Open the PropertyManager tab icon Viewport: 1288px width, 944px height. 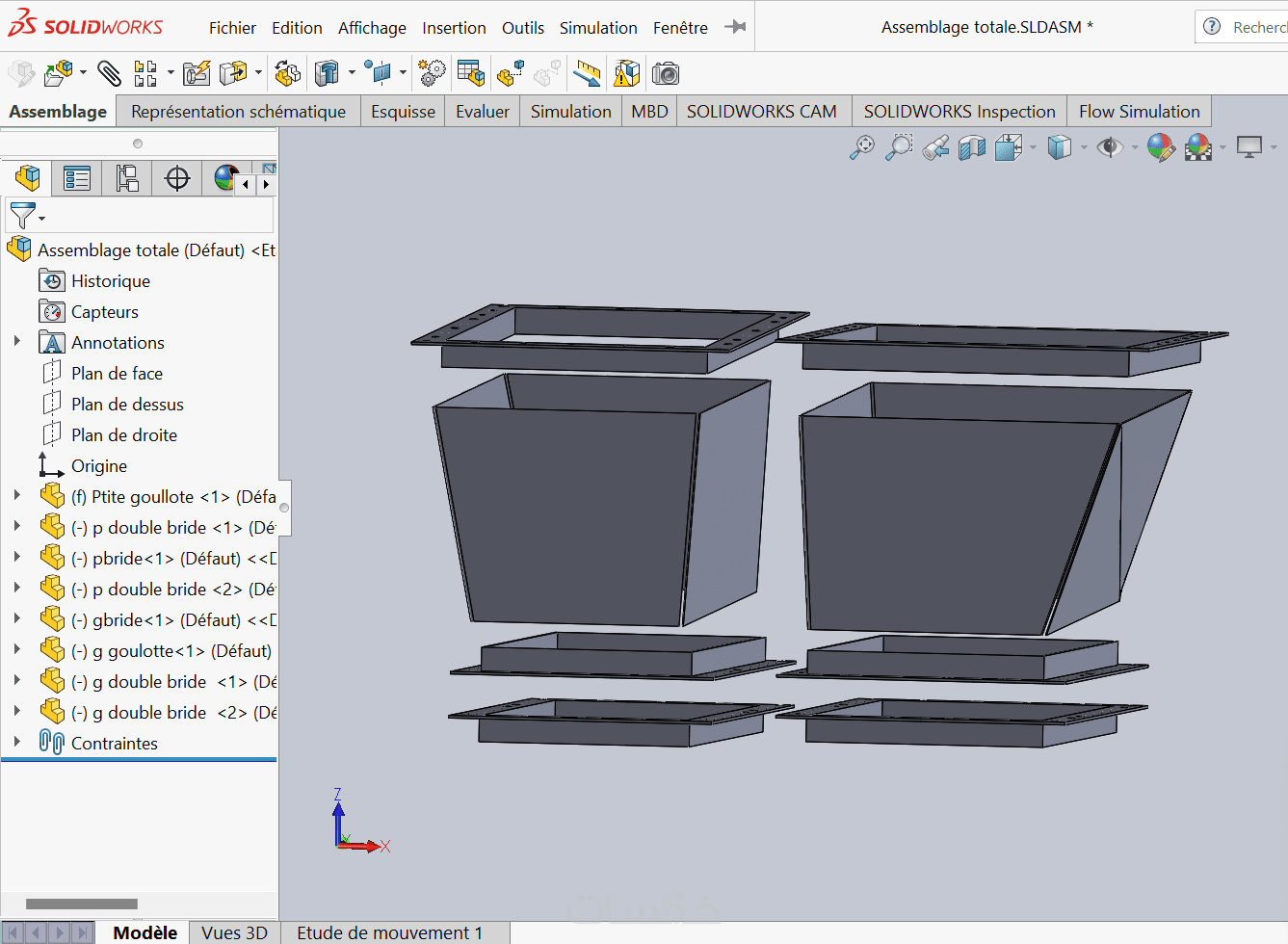pos(76,178)
